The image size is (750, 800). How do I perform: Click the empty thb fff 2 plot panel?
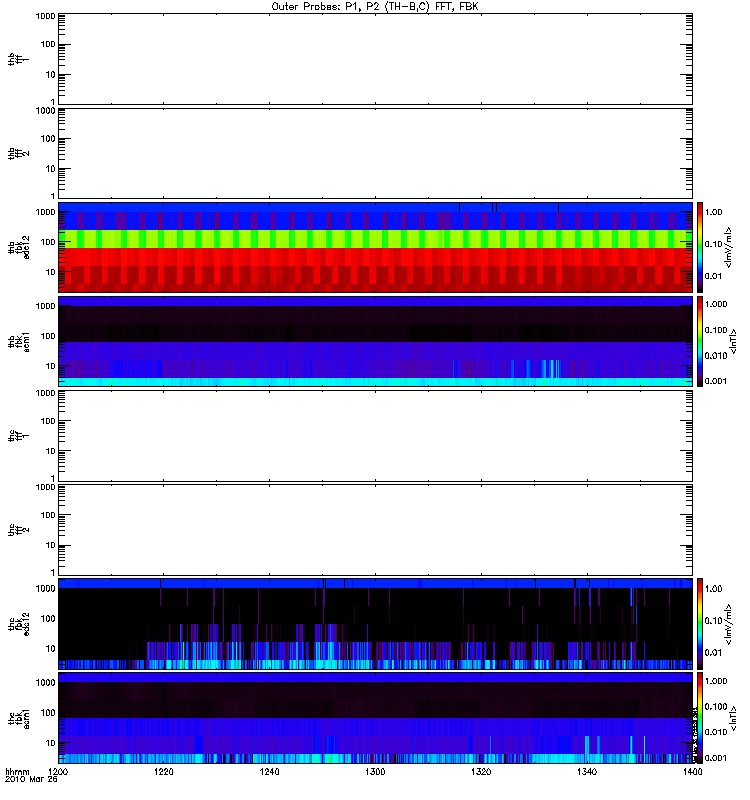(376, 153)
